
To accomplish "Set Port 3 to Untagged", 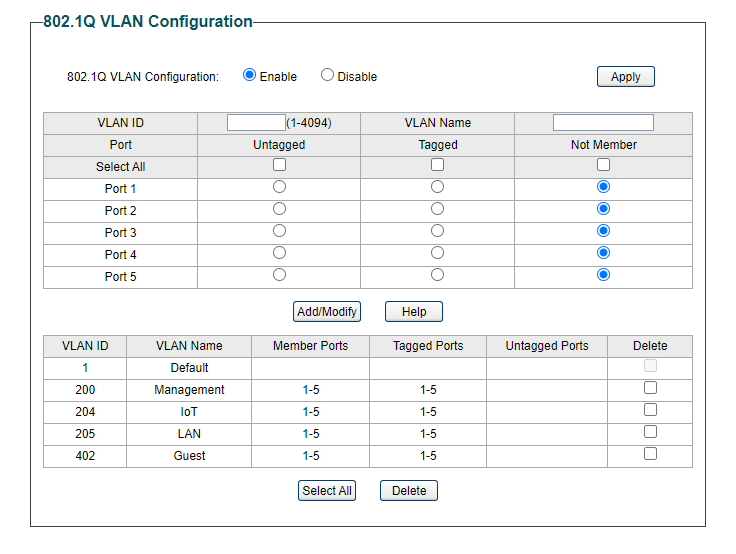I will [279, 231].
